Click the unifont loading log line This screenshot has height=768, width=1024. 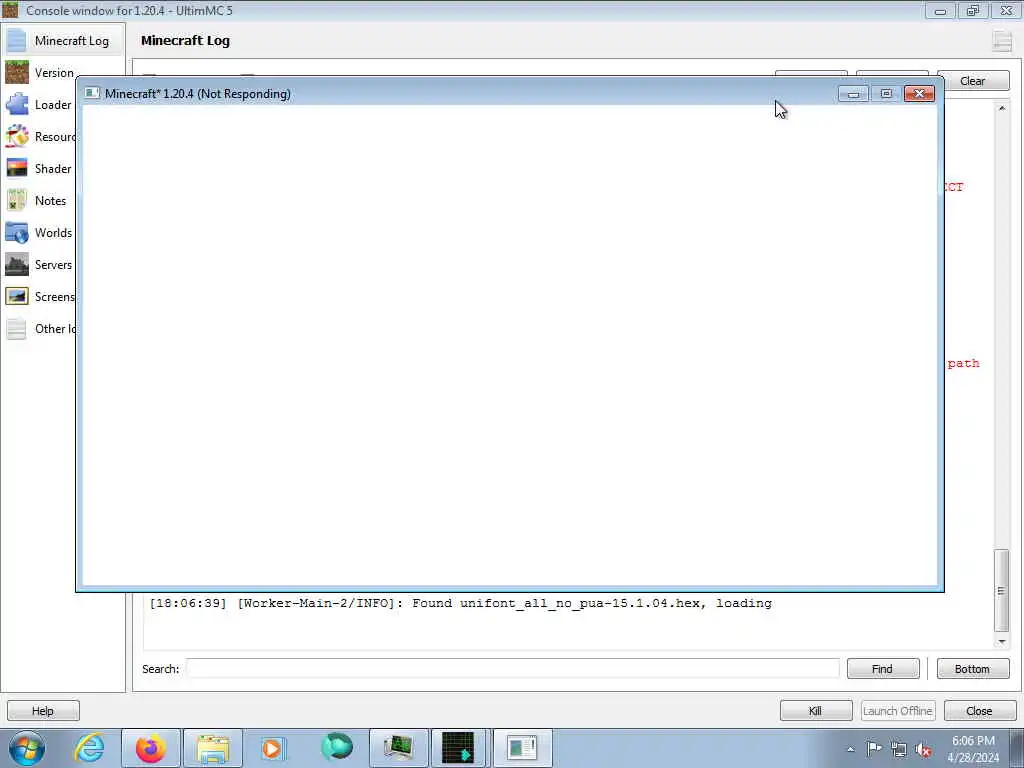[460, 603]
